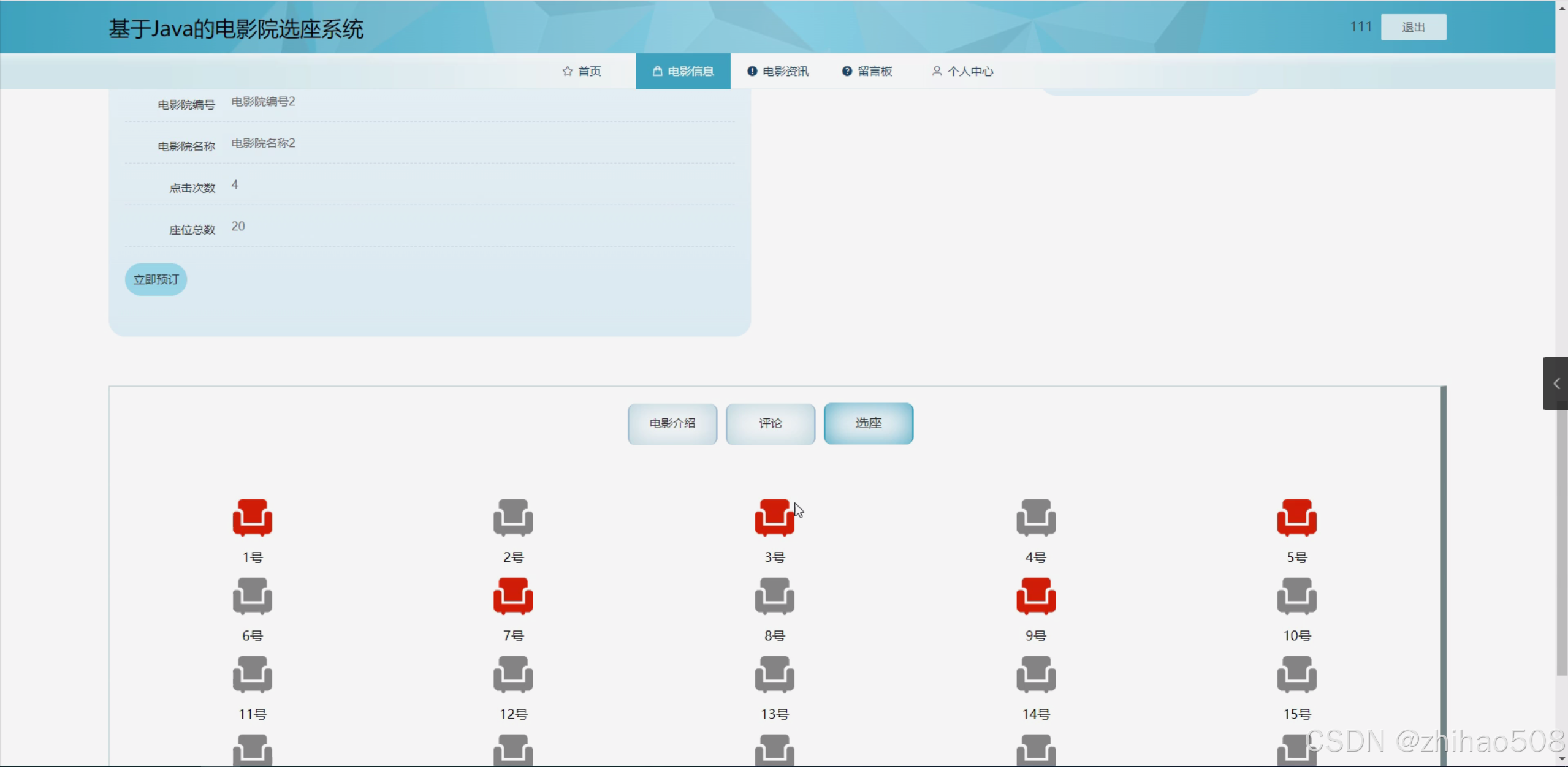This screenshot has height=767, width=1568.
Task: Click the red seat 7号
Action: [513, 596]
